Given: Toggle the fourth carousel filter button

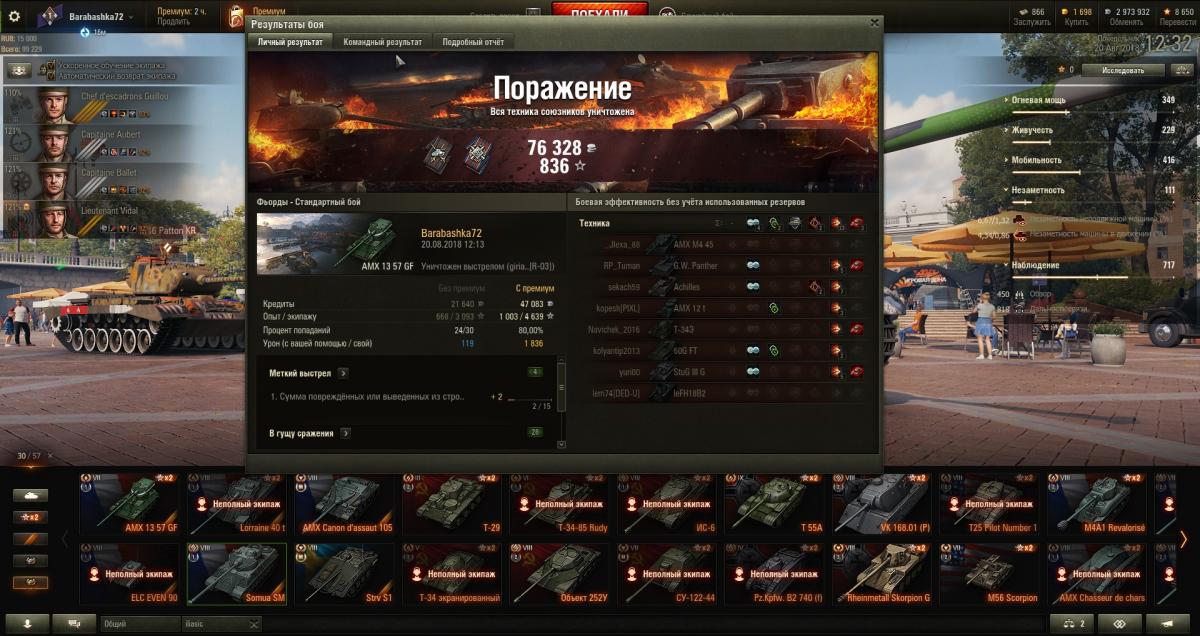Looking at the screenshot, I should [x=30, y=561].
